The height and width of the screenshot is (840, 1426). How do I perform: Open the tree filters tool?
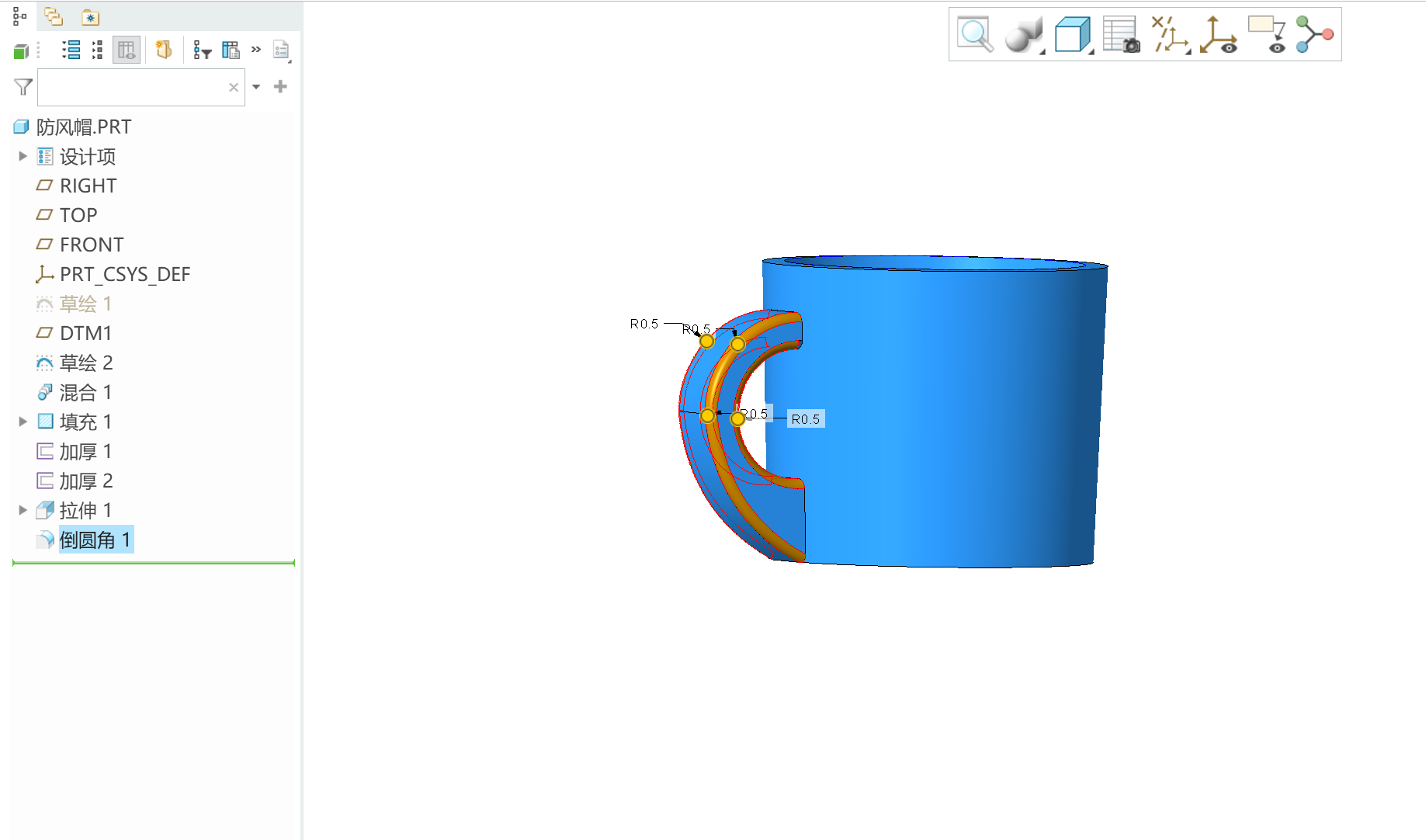click(x=202, y=50)
